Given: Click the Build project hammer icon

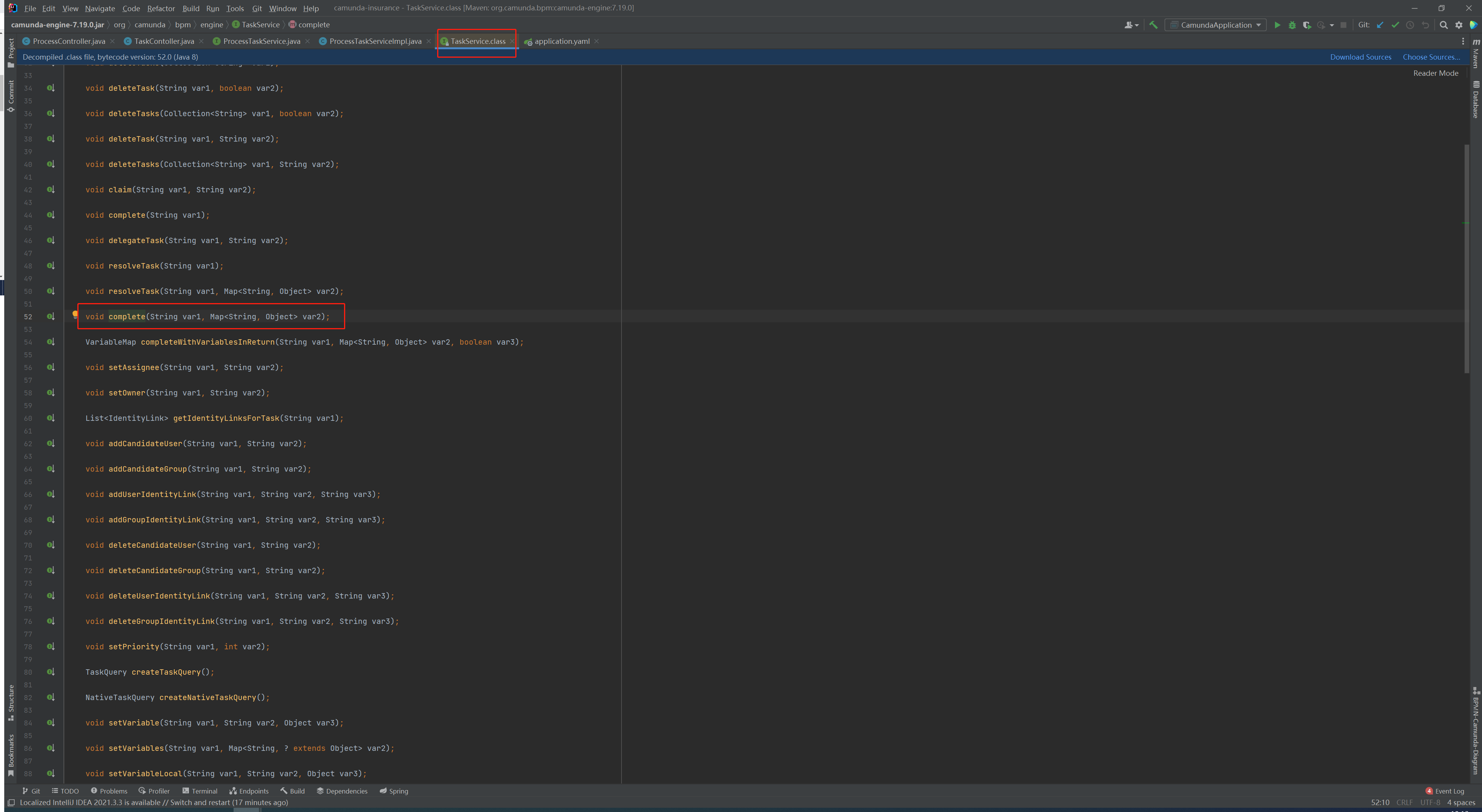Looking at the screenshot, I should [x=1153, y=25].
